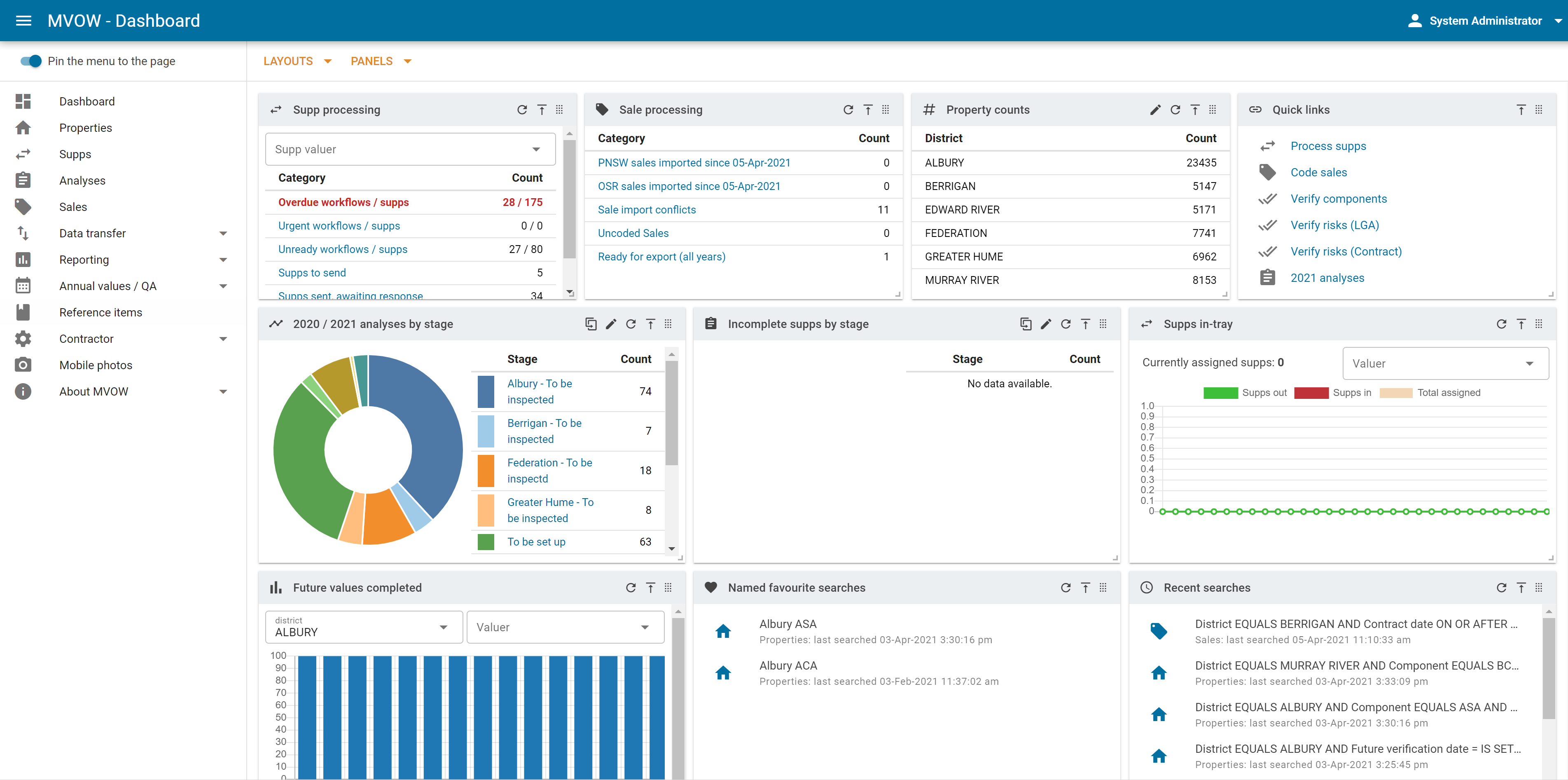Scroll the 2020/2021 analyses stage list
Image resolution: width=1568 pixels, height=780 pixels.
point(672,548)
